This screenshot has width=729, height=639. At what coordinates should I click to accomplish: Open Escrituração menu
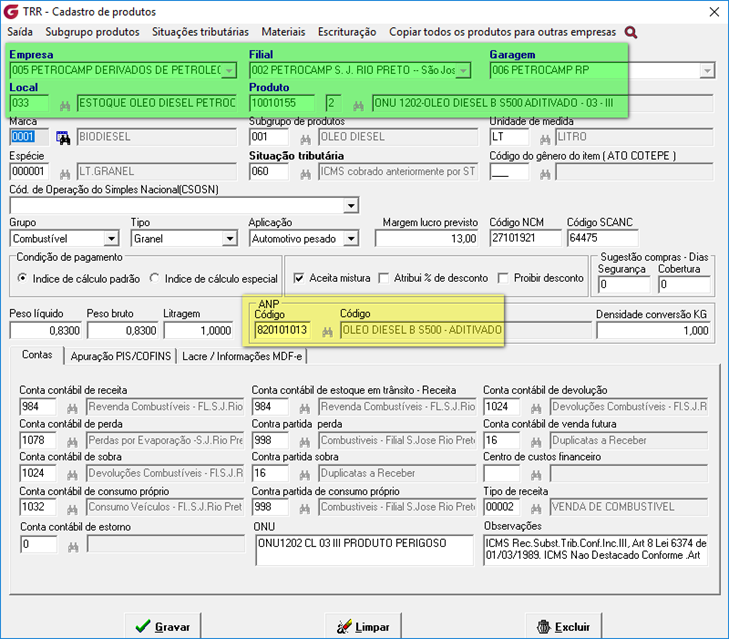click(x=347, y=32)
